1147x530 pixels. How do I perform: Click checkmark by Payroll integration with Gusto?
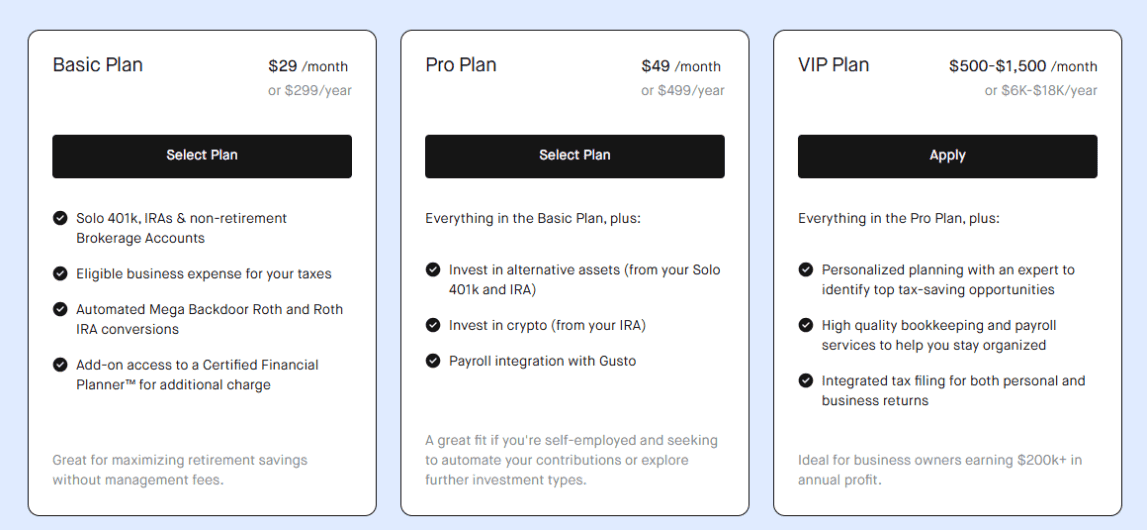point(433,361)
